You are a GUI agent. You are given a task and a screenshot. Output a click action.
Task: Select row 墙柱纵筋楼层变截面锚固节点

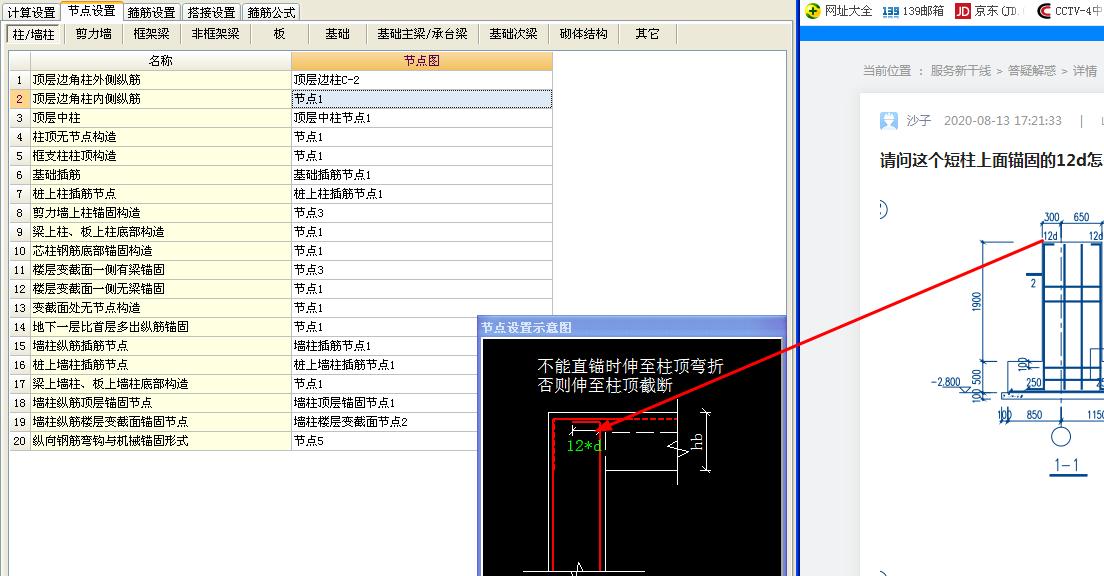click(161, 422)
